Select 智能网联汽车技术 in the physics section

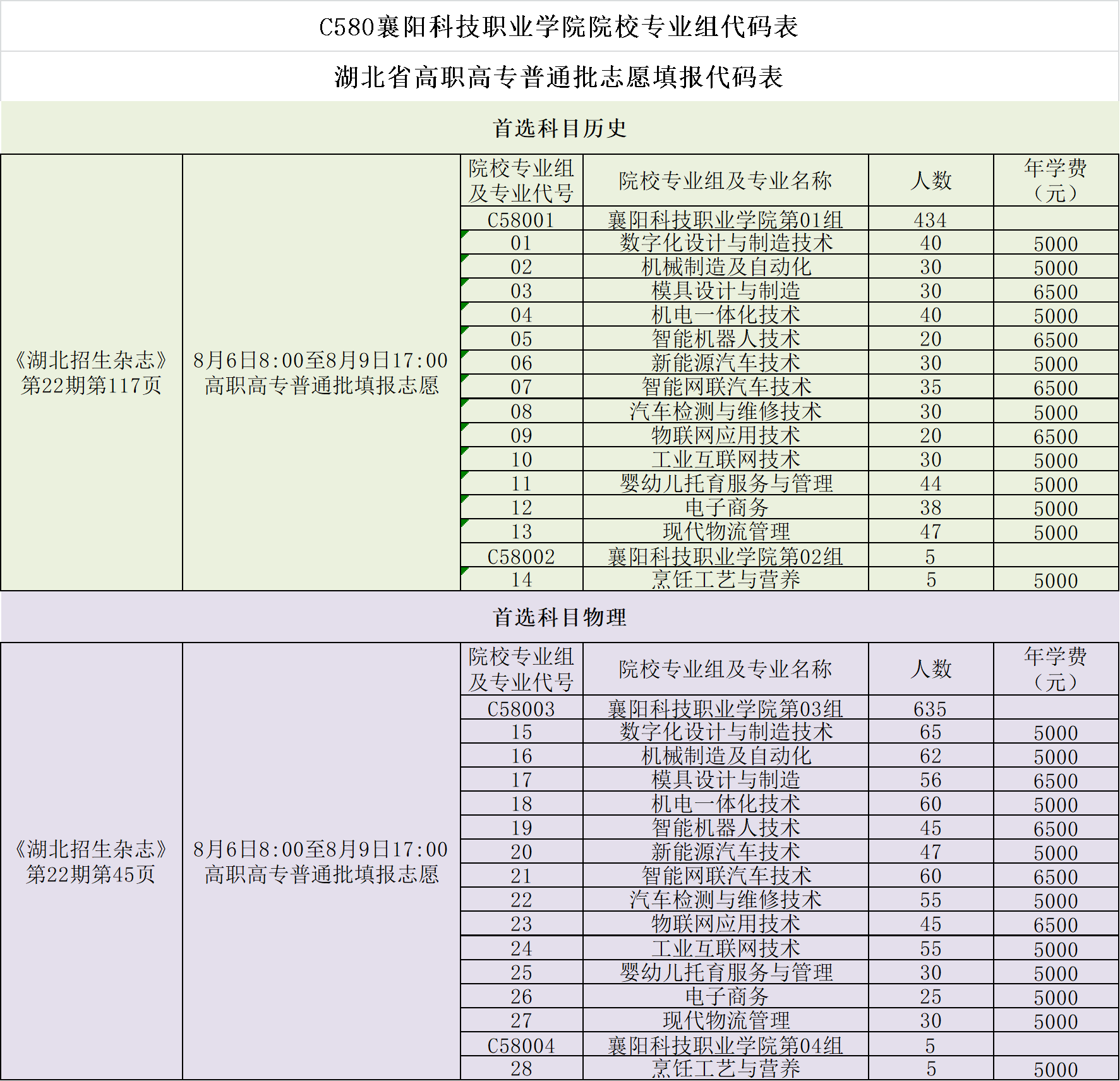click(726, 876)
